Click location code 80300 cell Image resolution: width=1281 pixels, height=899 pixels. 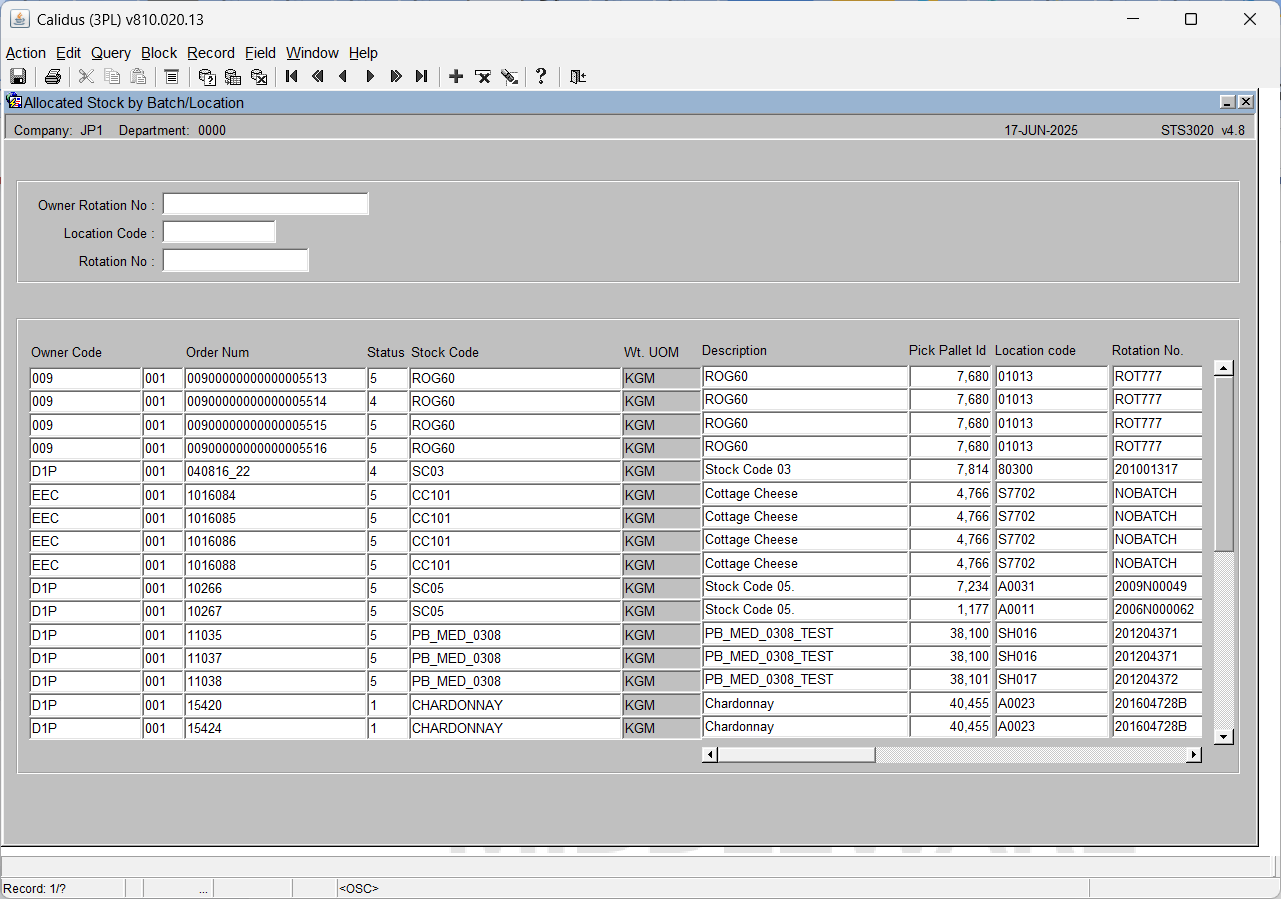coord(1052,470)
